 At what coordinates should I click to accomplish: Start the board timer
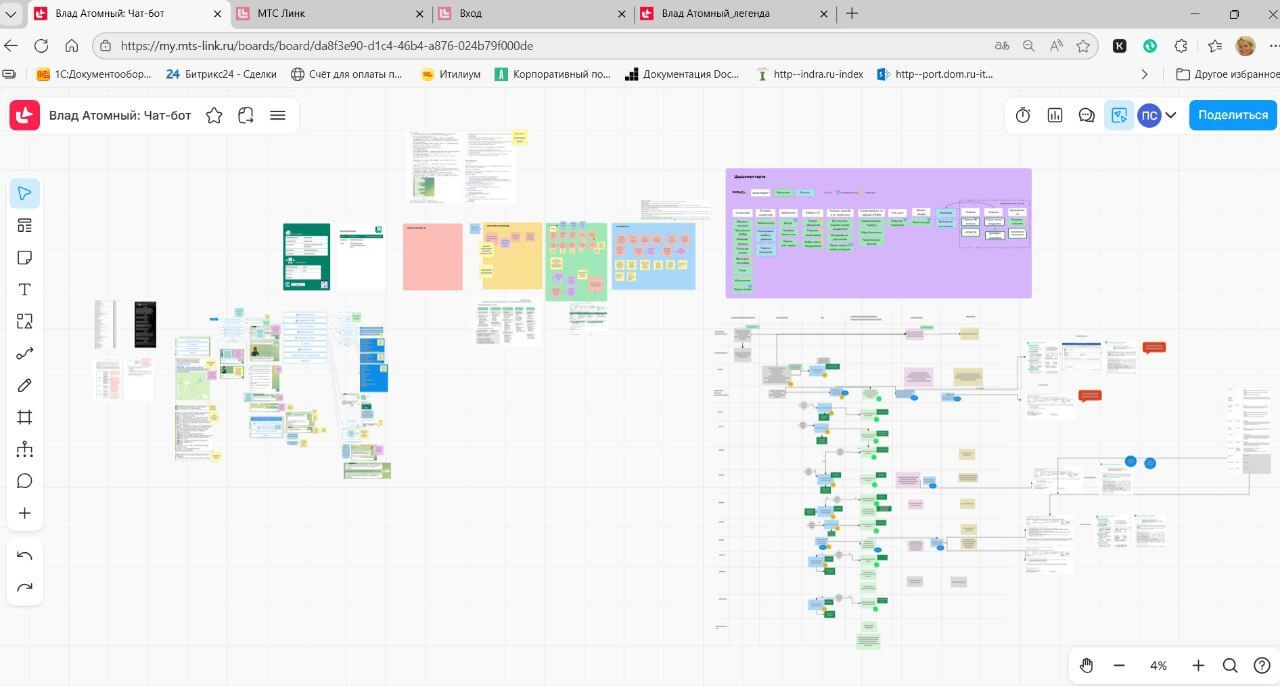coord(1023,115)
